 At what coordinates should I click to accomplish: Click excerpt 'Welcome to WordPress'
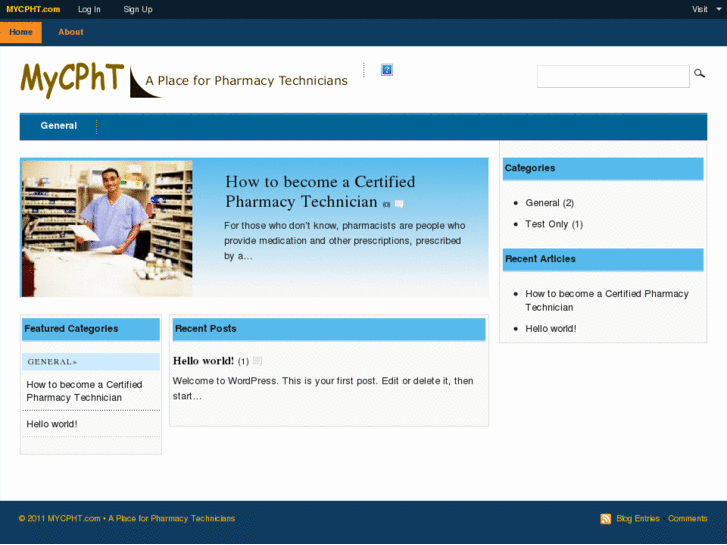click(x=323, y=388)
